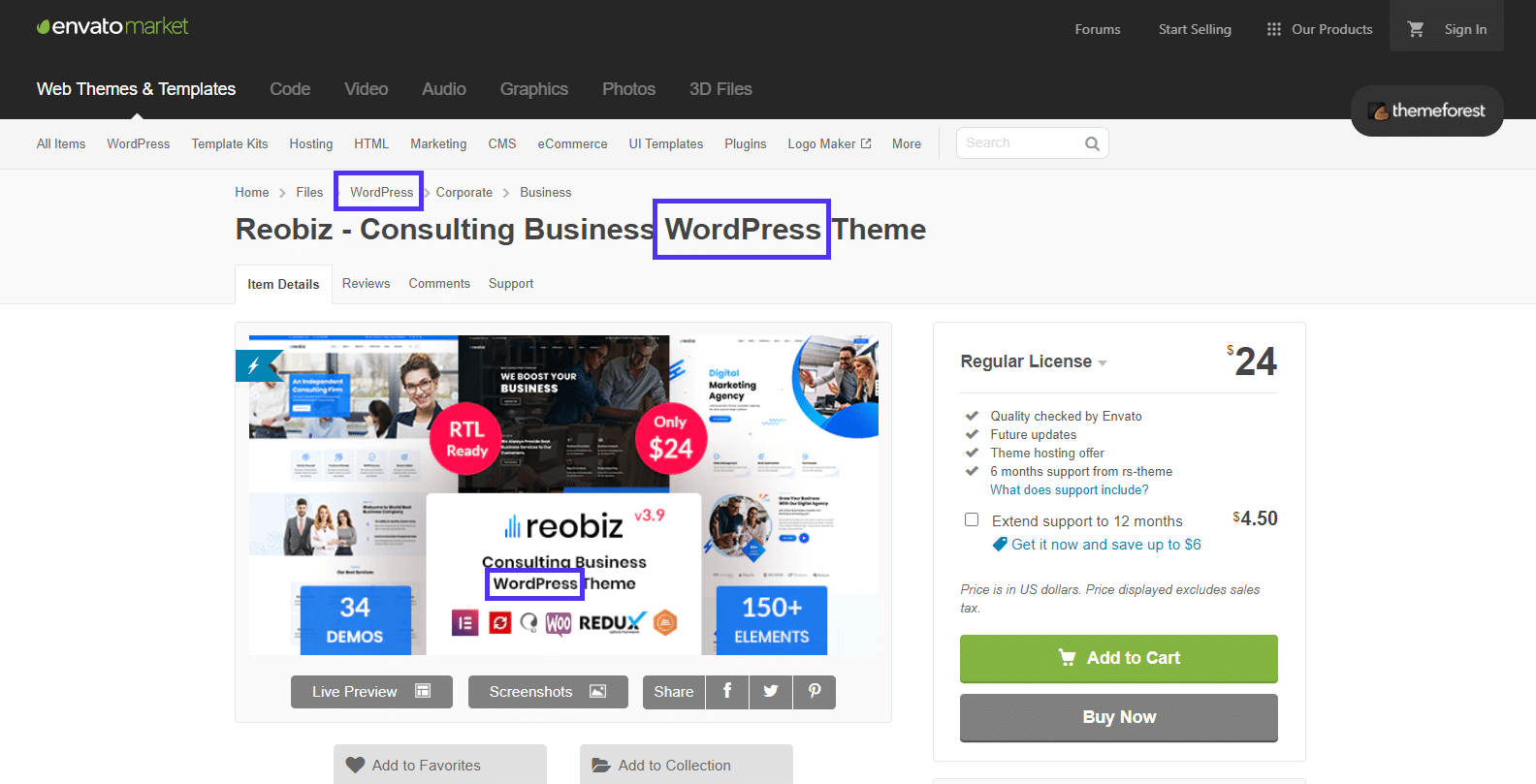Go to Business breadcrumb
This screenshot has height=784, width=1536.
(x=546, y=192)
